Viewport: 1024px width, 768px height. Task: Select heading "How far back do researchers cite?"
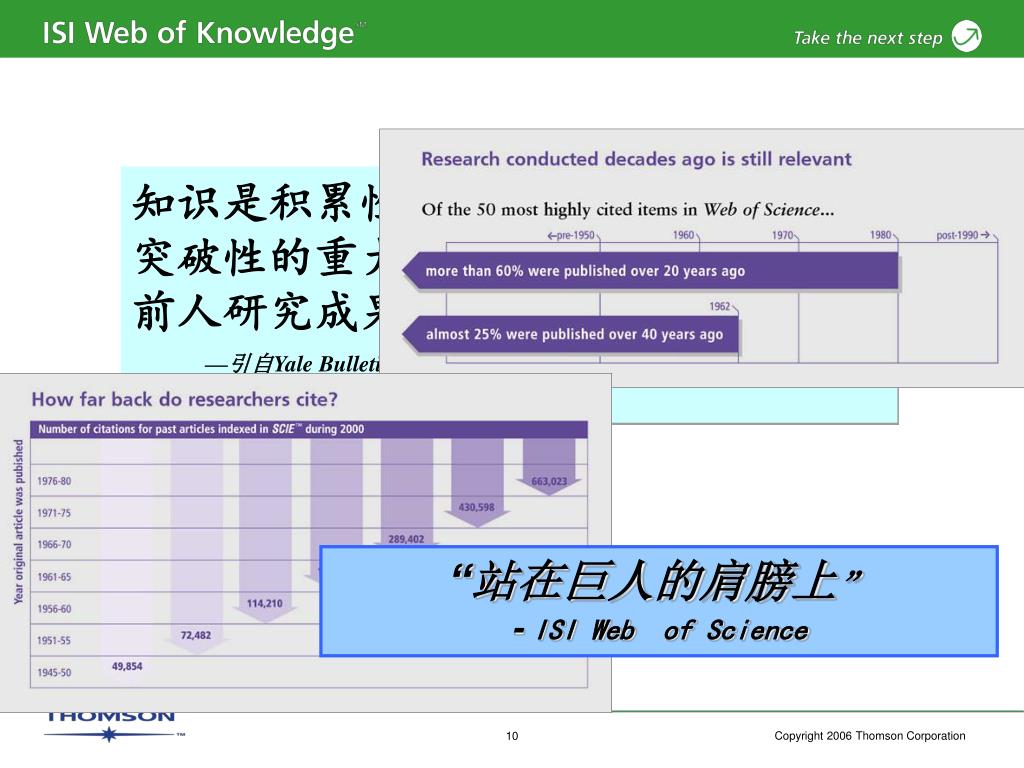tap(184, 400)
